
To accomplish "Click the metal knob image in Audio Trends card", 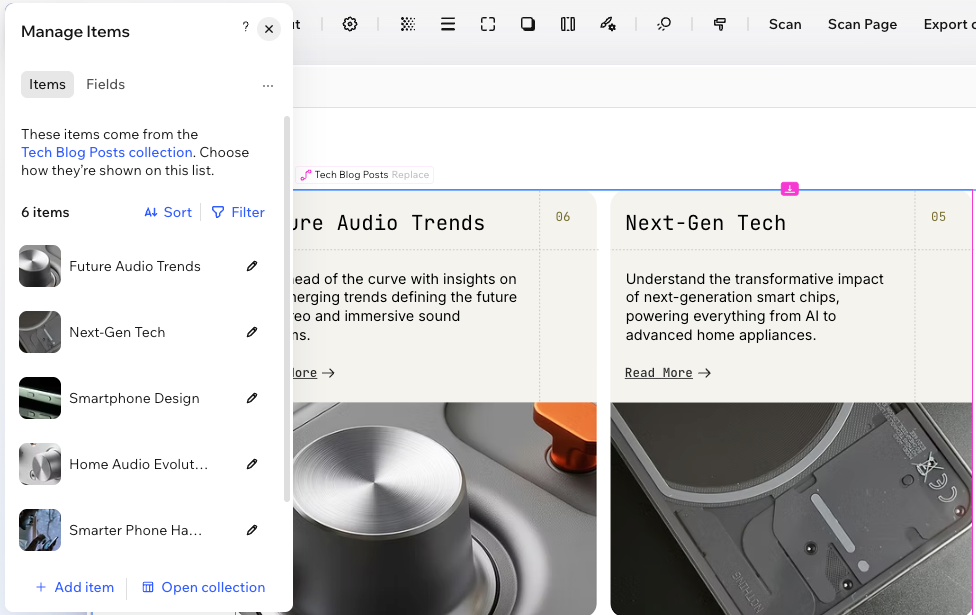I will 444,509.
